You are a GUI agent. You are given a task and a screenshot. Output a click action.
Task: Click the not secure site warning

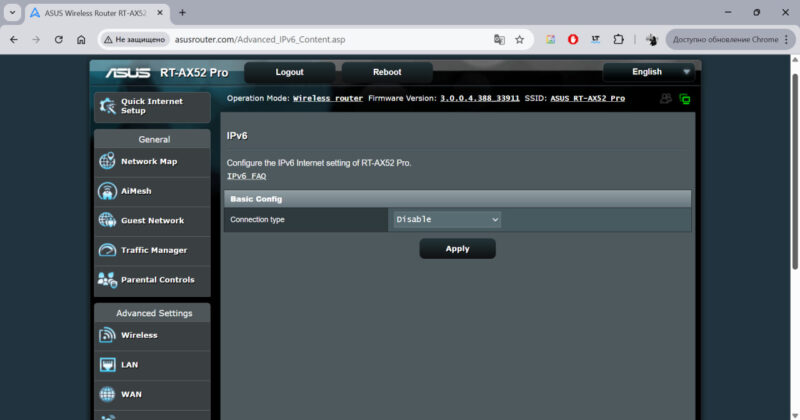135,40
